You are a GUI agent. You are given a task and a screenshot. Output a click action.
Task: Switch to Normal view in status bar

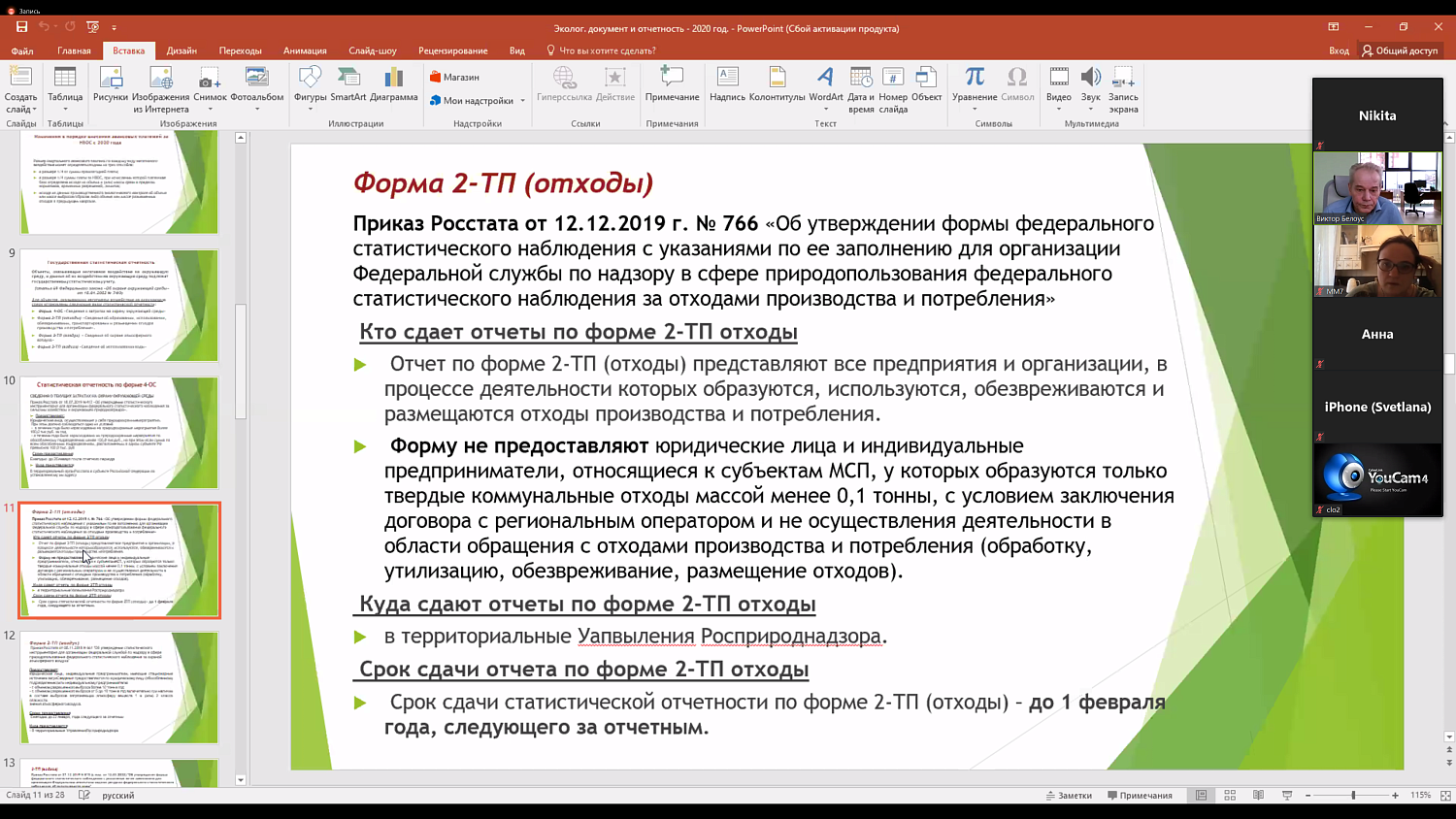pyautogui.click(x=1201, y=795)
